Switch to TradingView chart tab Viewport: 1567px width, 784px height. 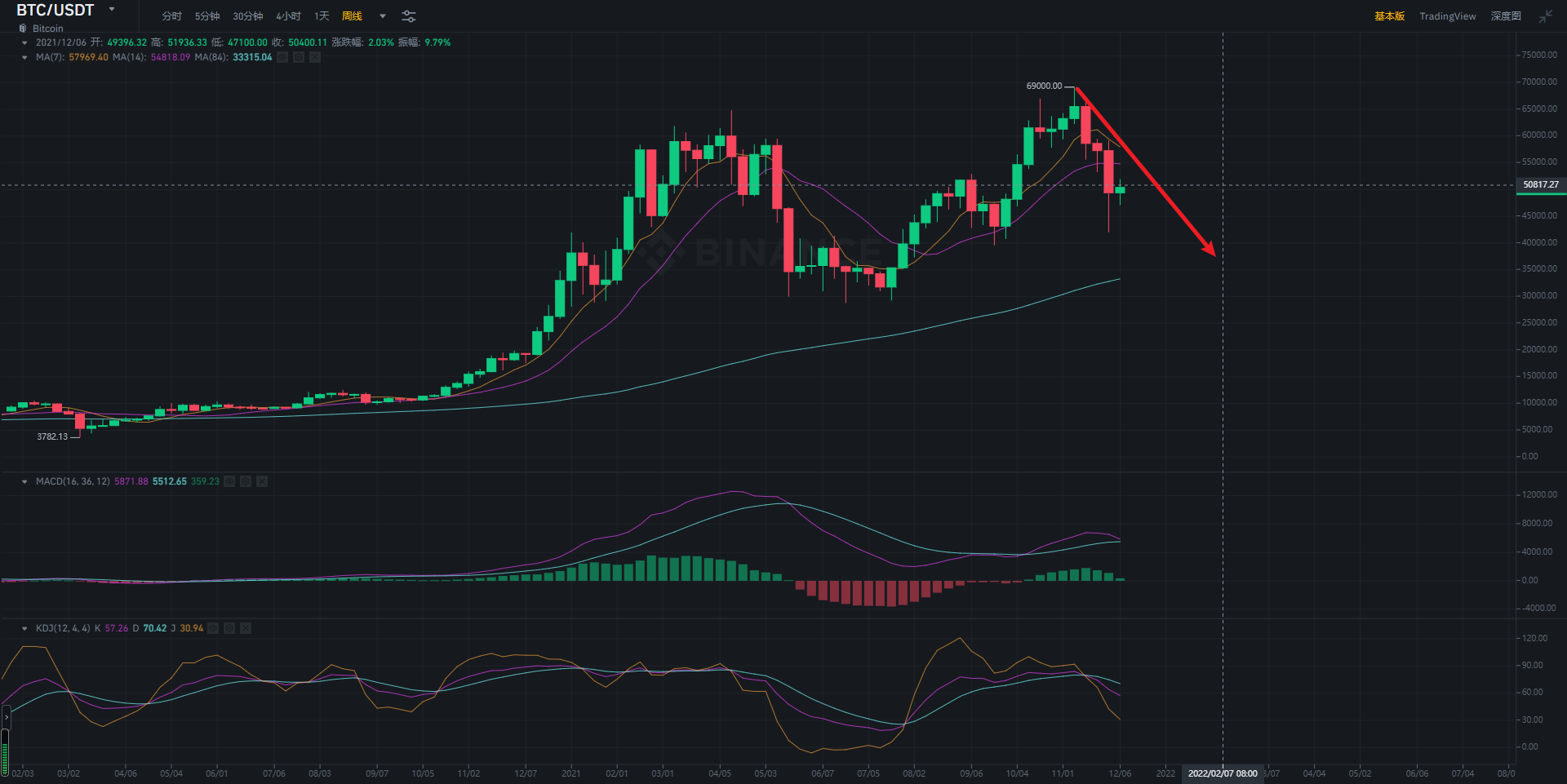[x=1447, y=16]
